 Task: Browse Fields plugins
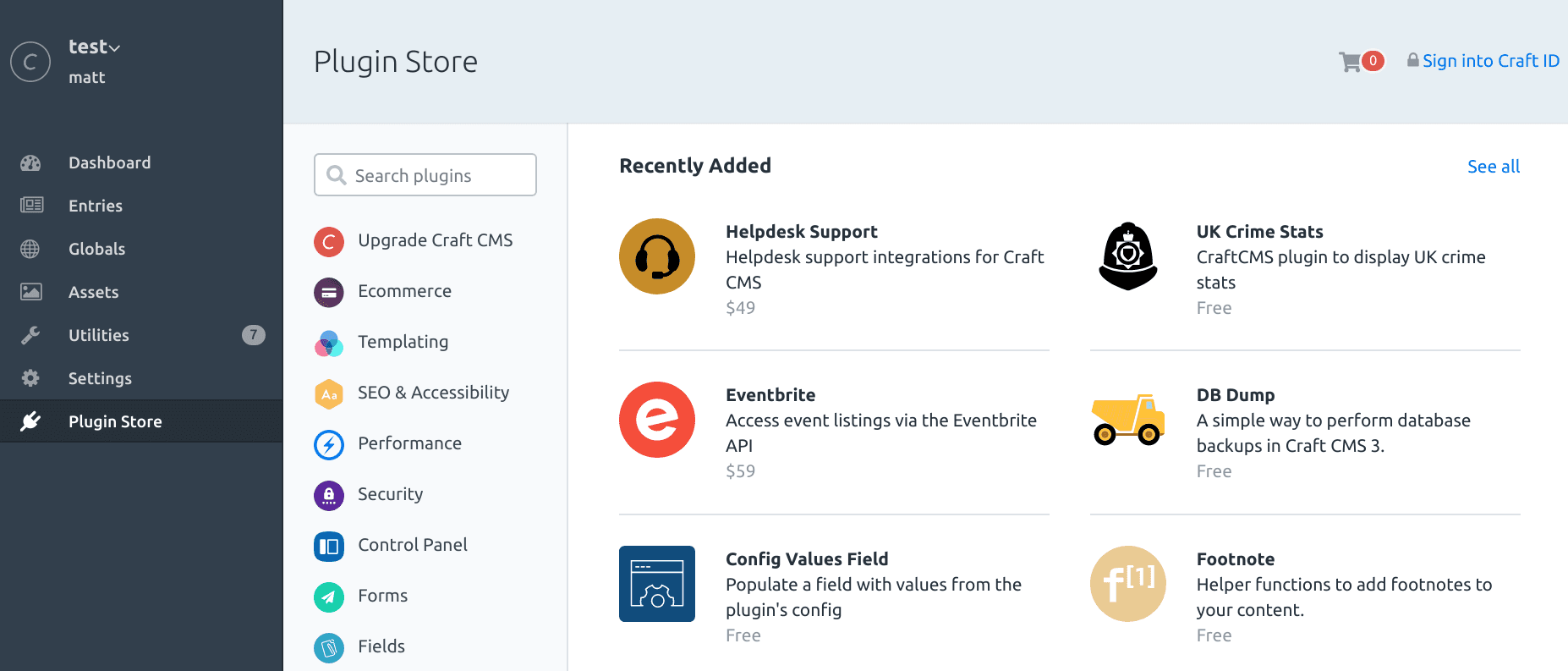pyautogui.click(x=381, y=646)
